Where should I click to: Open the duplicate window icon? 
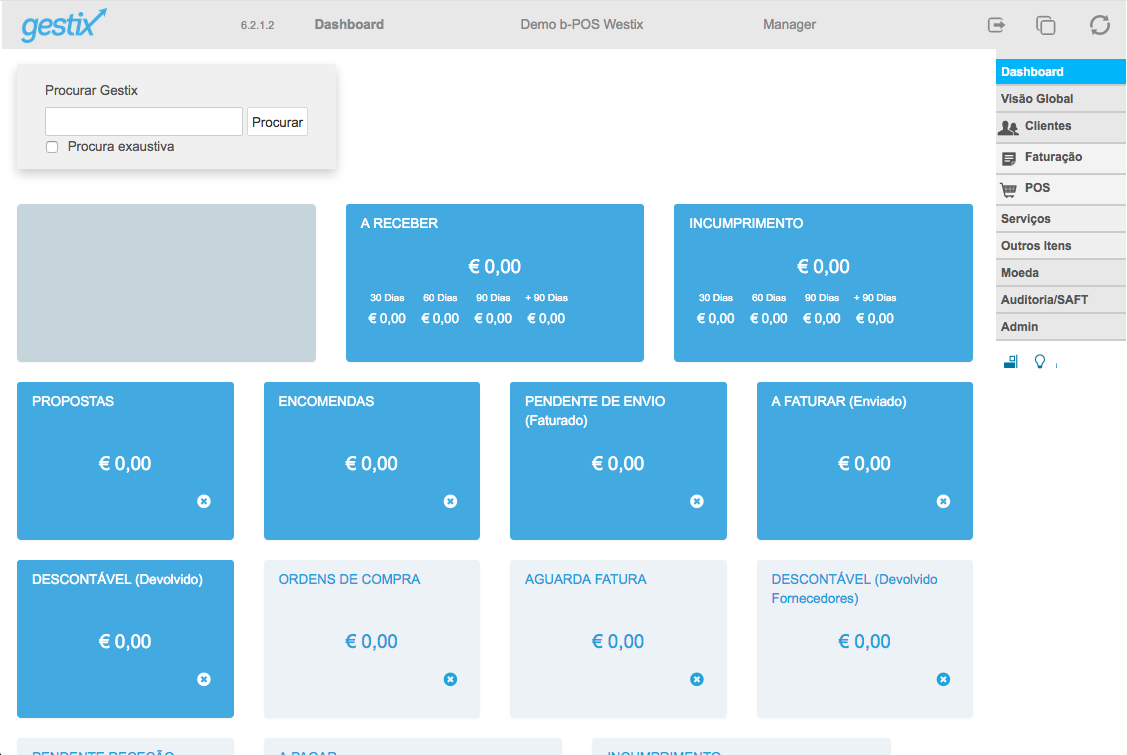pos(1045,25)
